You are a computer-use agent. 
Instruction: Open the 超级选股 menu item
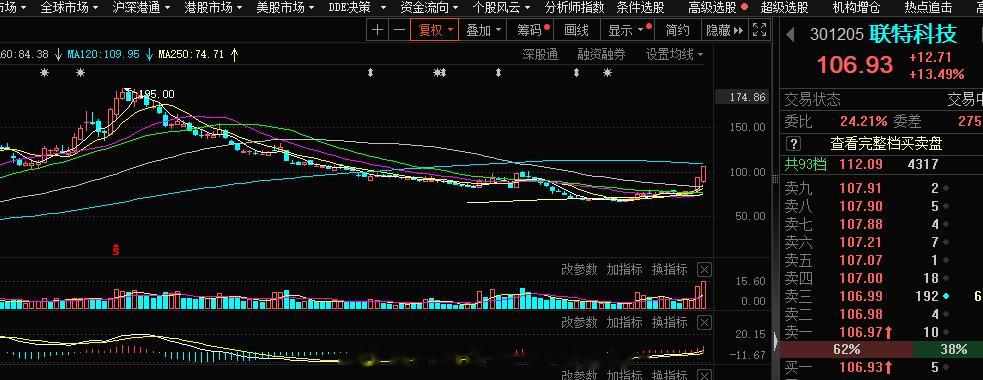(784, 8)
